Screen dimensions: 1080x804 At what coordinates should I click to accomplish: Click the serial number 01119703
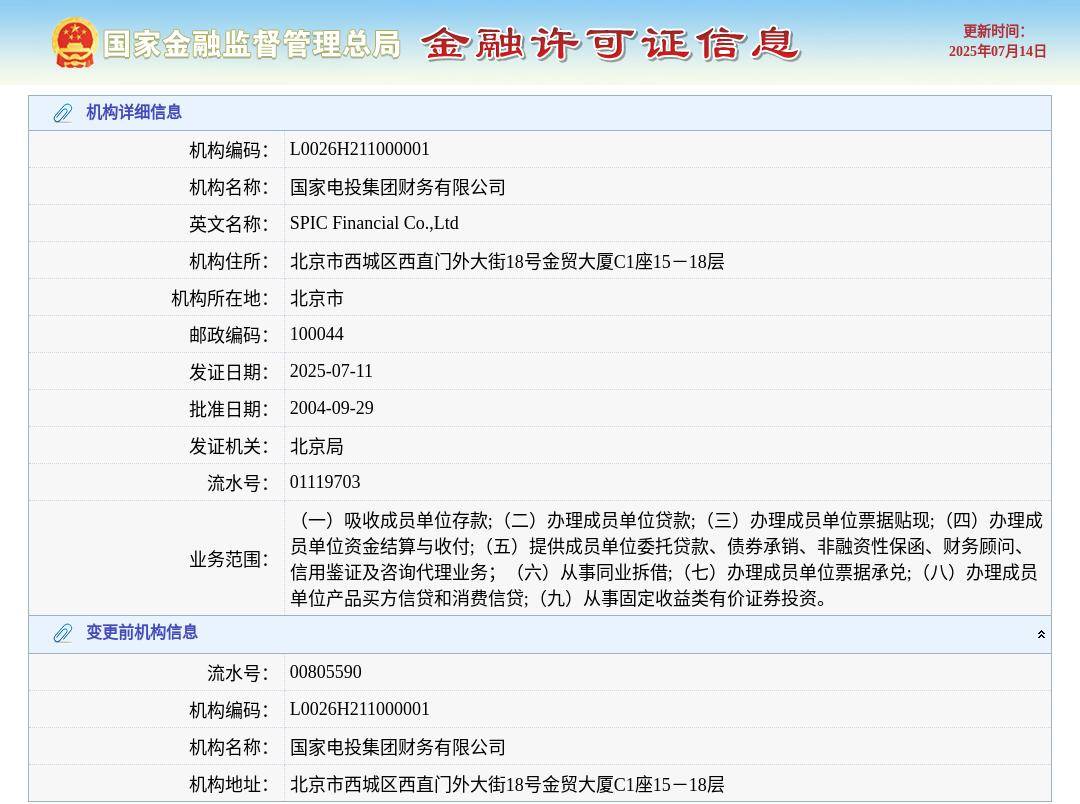point(325,482)
